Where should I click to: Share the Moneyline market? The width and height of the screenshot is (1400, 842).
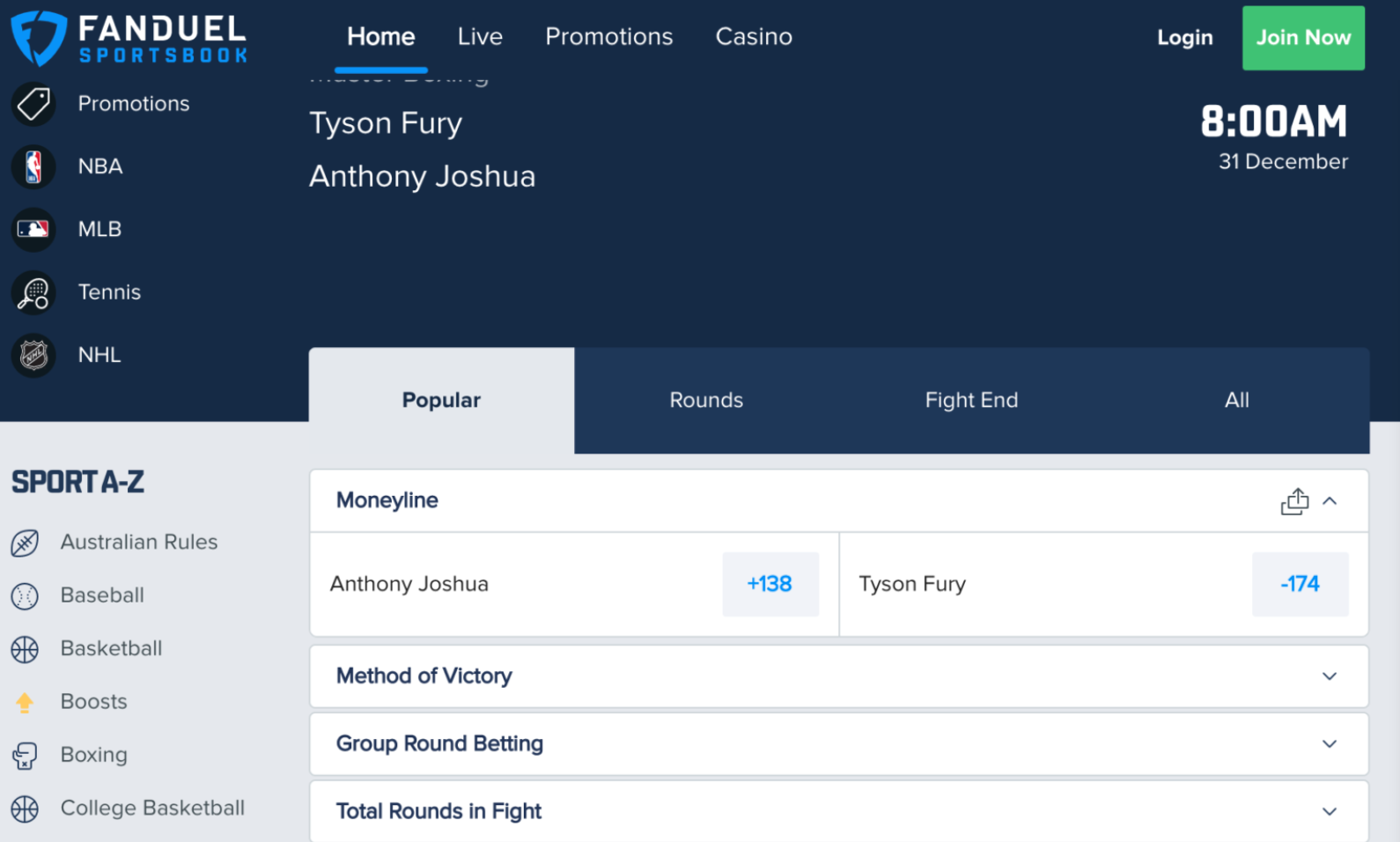point(1294,501)
